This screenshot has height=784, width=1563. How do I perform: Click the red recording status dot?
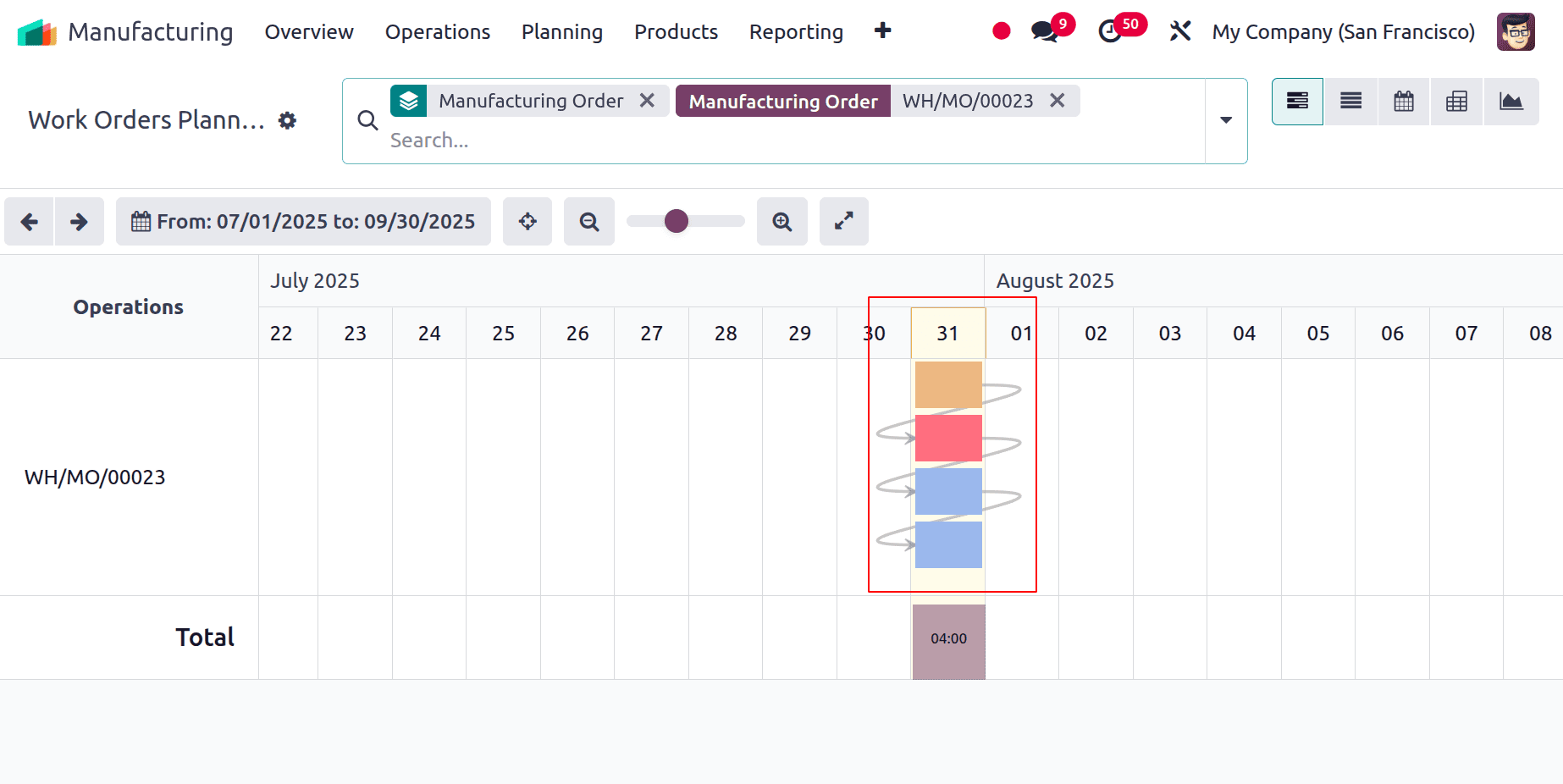tap(1001, 31)
